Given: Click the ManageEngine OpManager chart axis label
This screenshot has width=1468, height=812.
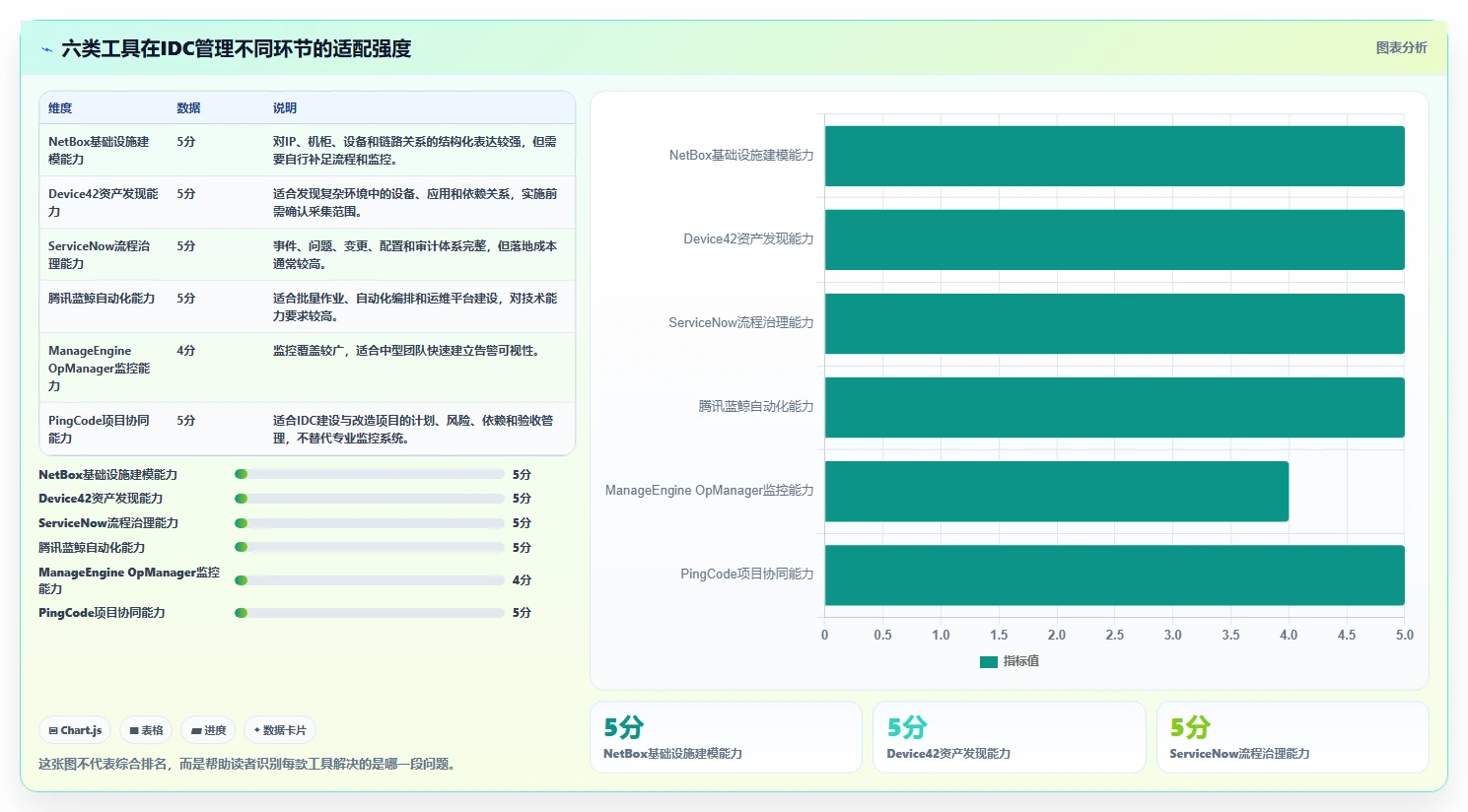Looking at the screenshot, I should click(710, 490).
